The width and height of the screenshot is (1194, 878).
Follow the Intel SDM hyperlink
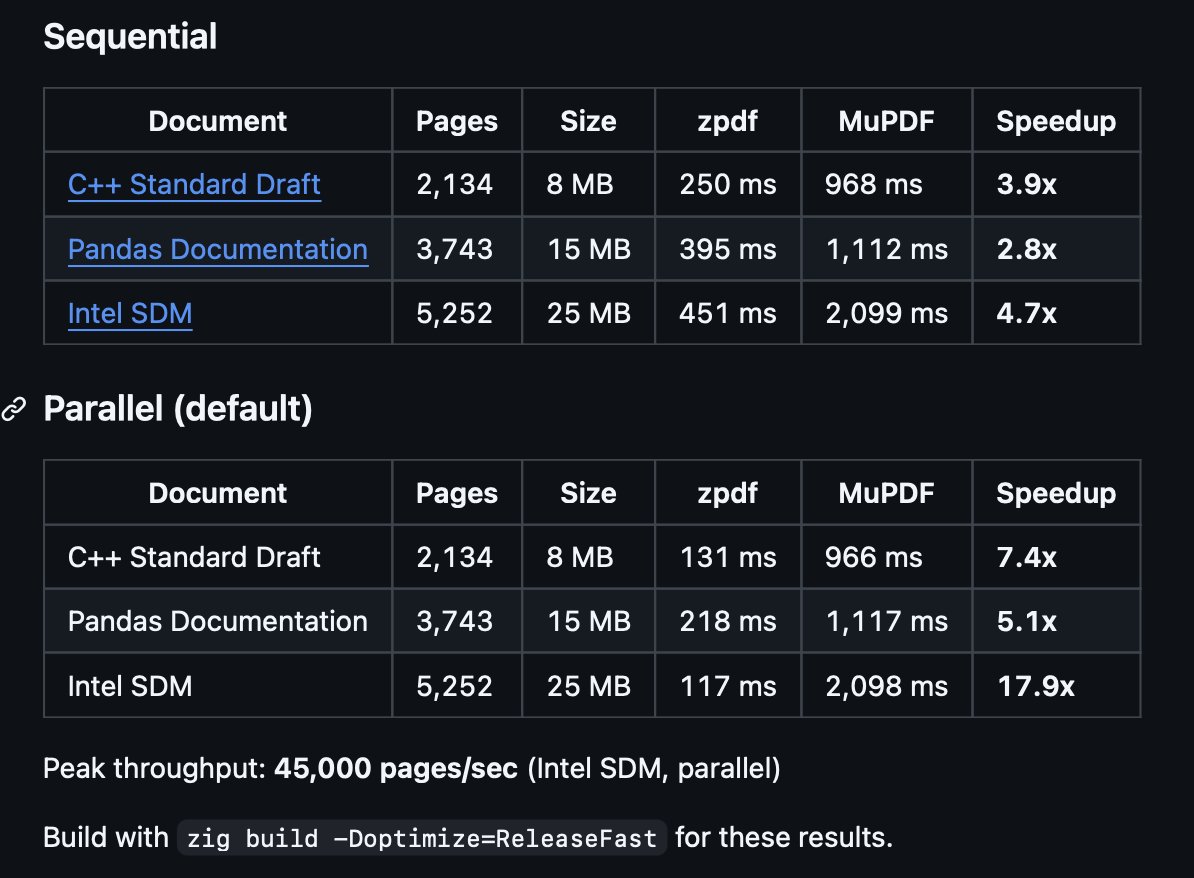130,314
